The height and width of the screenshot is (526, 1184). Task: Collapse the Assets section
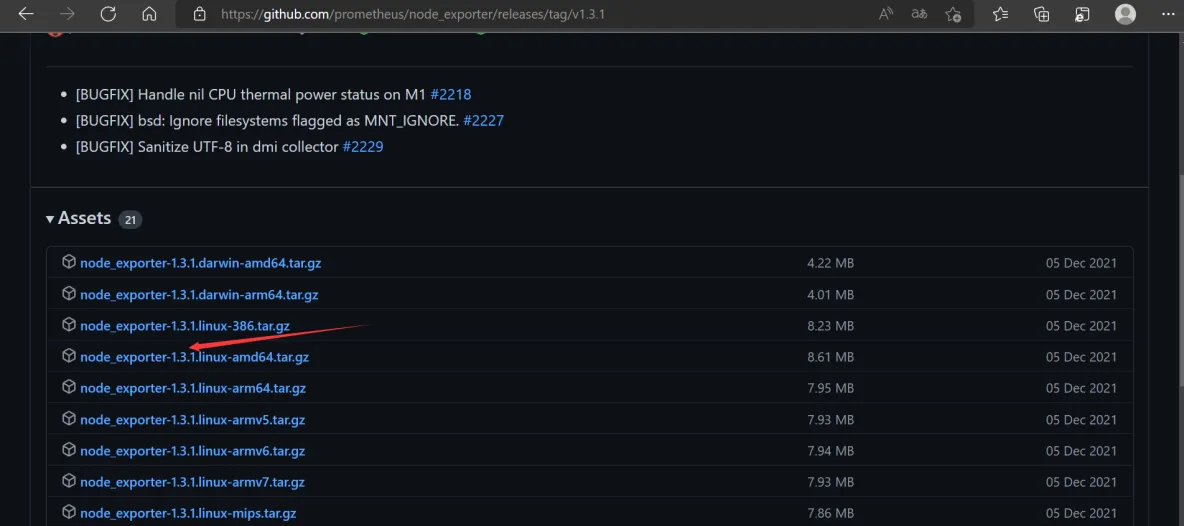point(78,218)
